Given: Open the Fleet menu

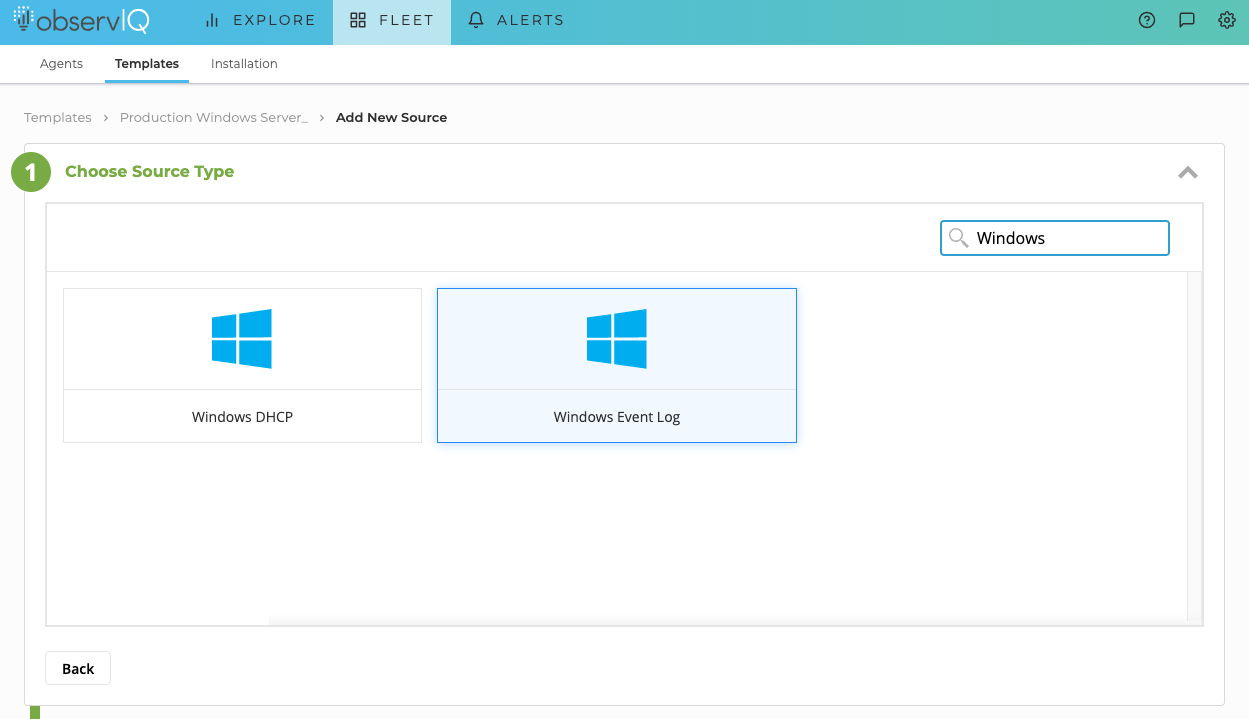Looking at the screenshot, I should click(x=392, y=20).
